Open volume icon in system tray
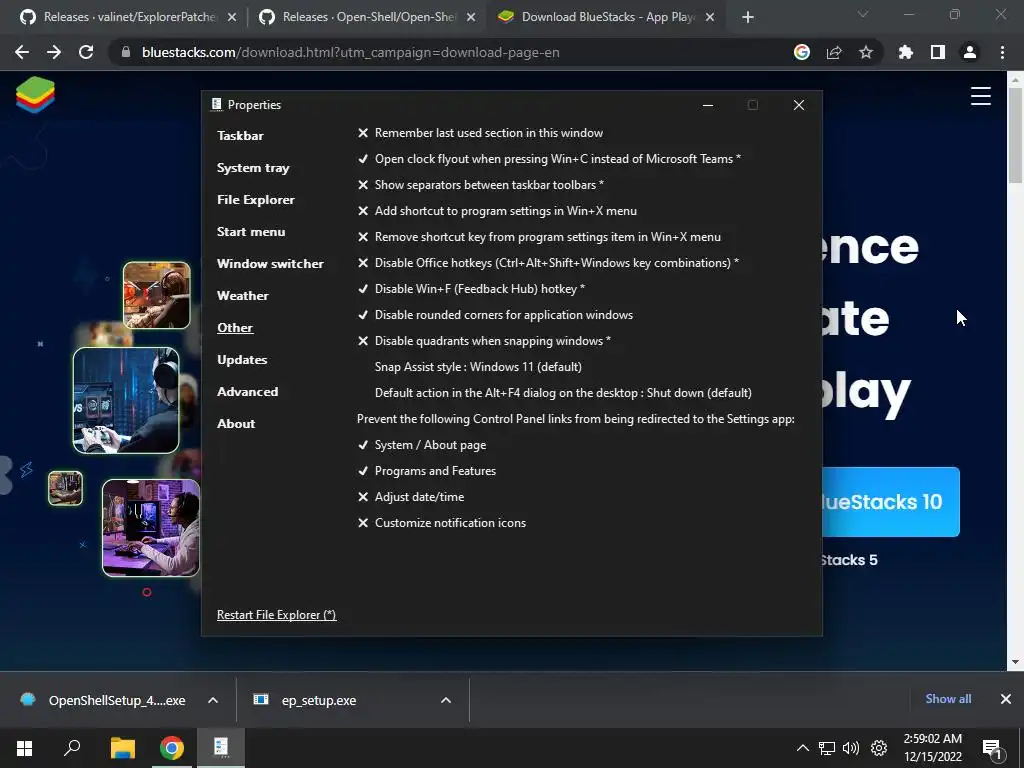Image resolution: width=1024 pixels, height=768 pixels. (x=851, y=748)
